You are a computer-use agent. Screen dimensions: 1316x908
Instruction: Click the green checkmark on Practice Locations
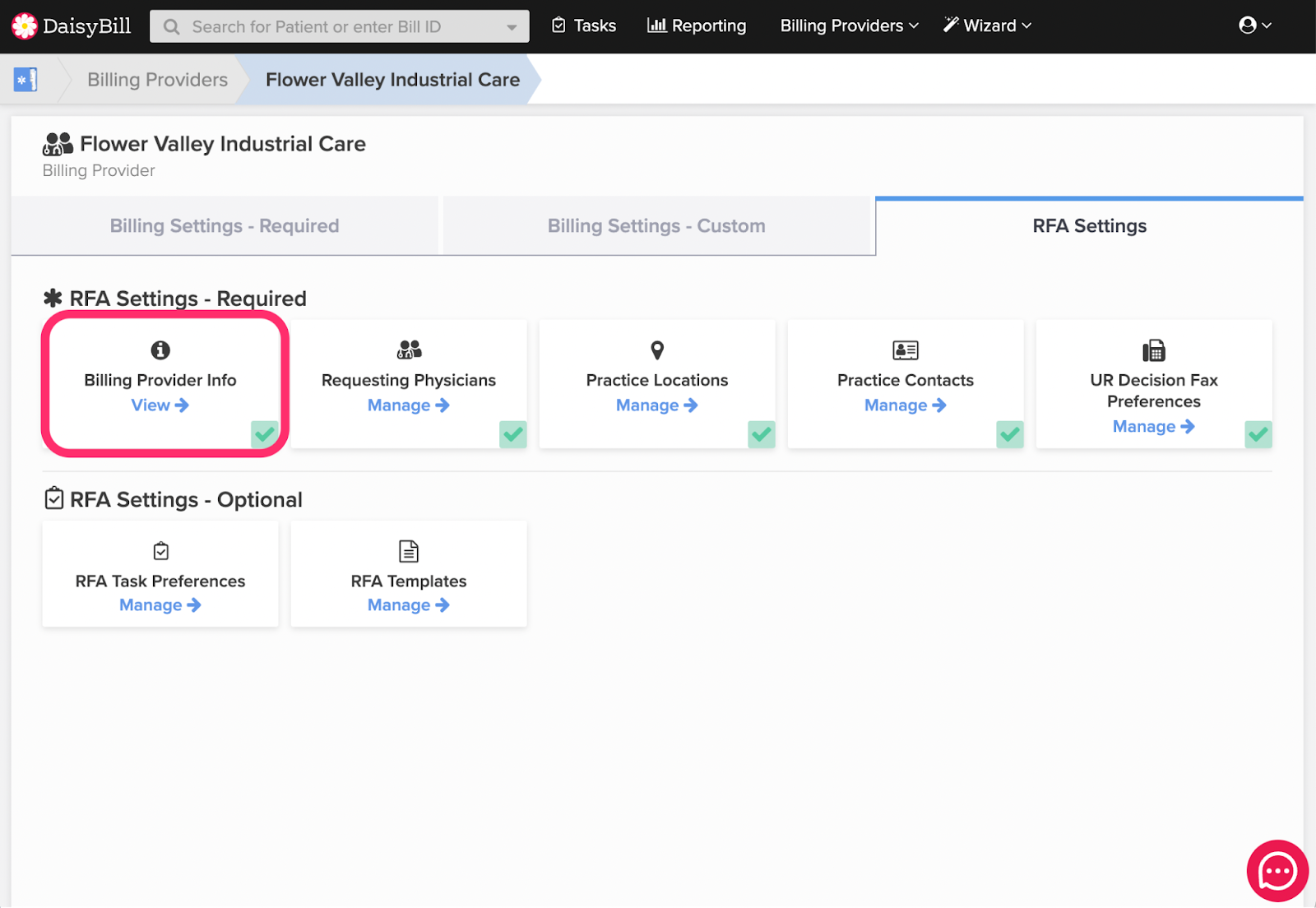(762, 434)
